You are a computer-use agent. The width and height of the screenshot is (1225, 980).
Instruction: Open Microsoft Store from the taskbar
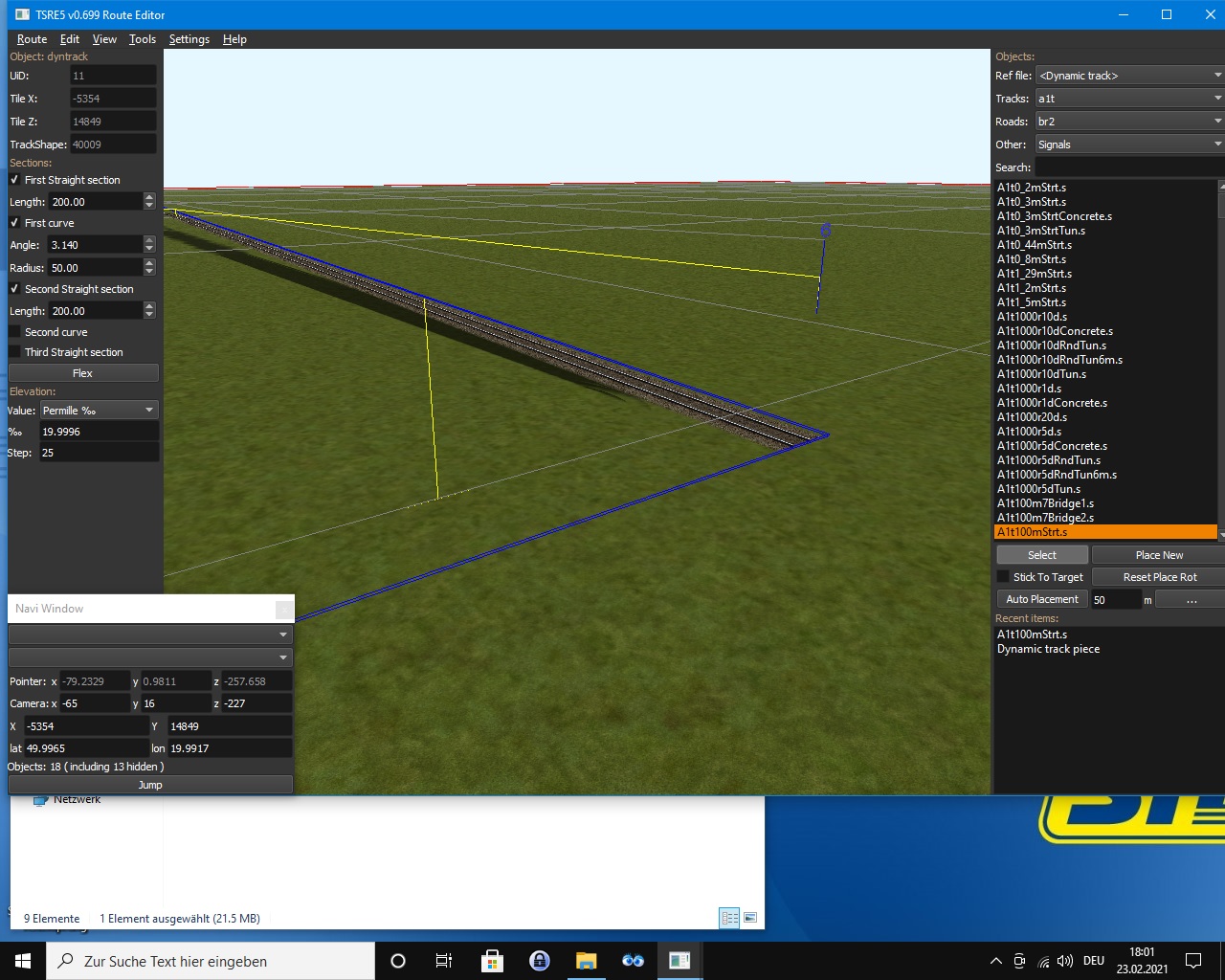click(492, 961)
